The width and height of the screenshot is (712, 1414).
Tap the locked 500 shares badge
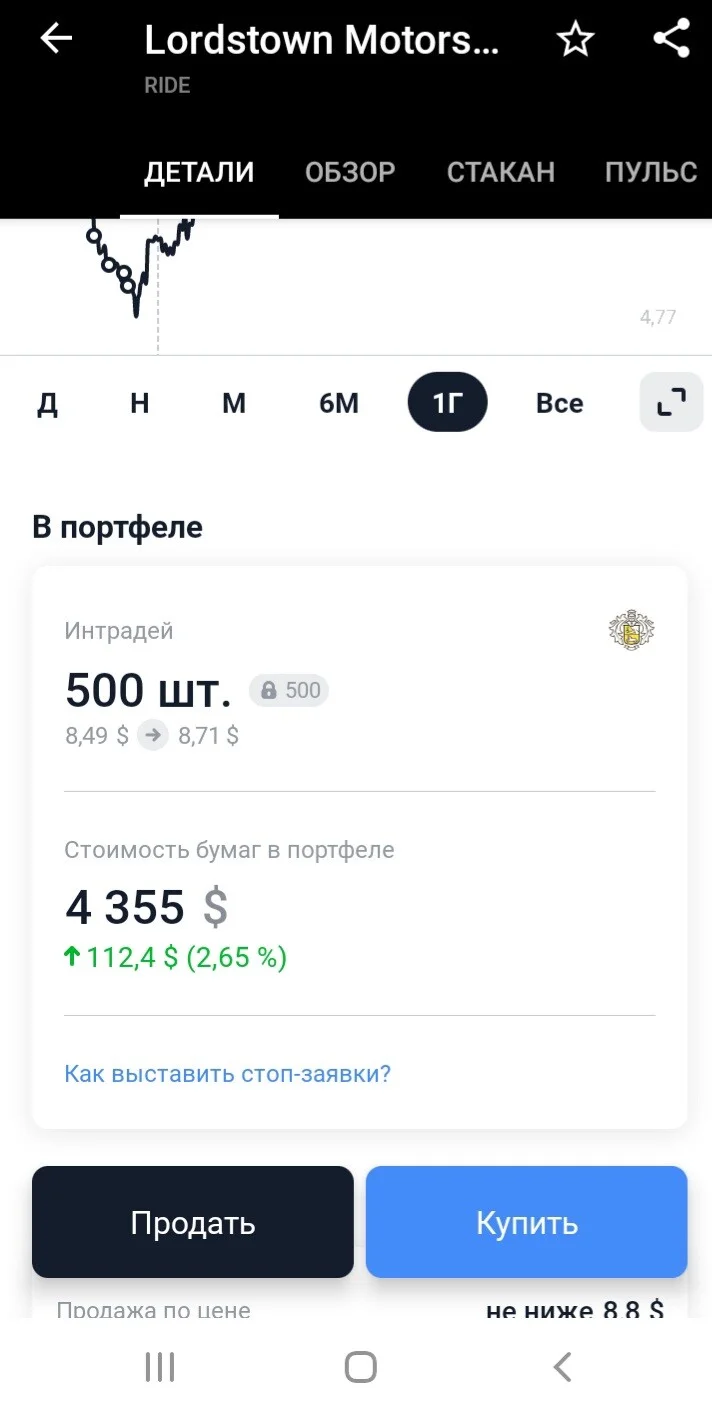(x=289, y=690)
